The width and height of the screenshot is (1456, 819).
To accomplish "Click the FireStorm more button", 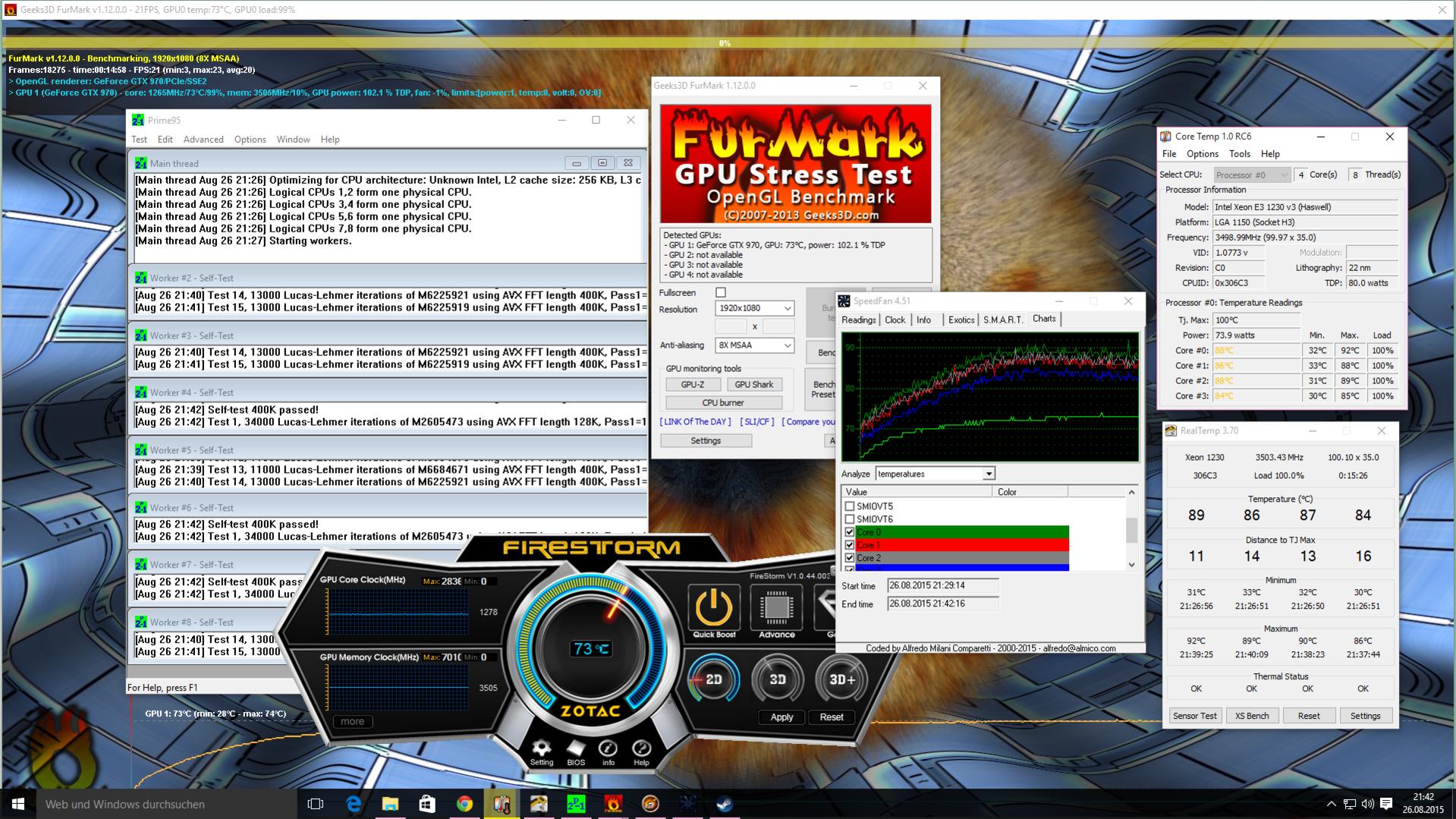I will (352, 721).
